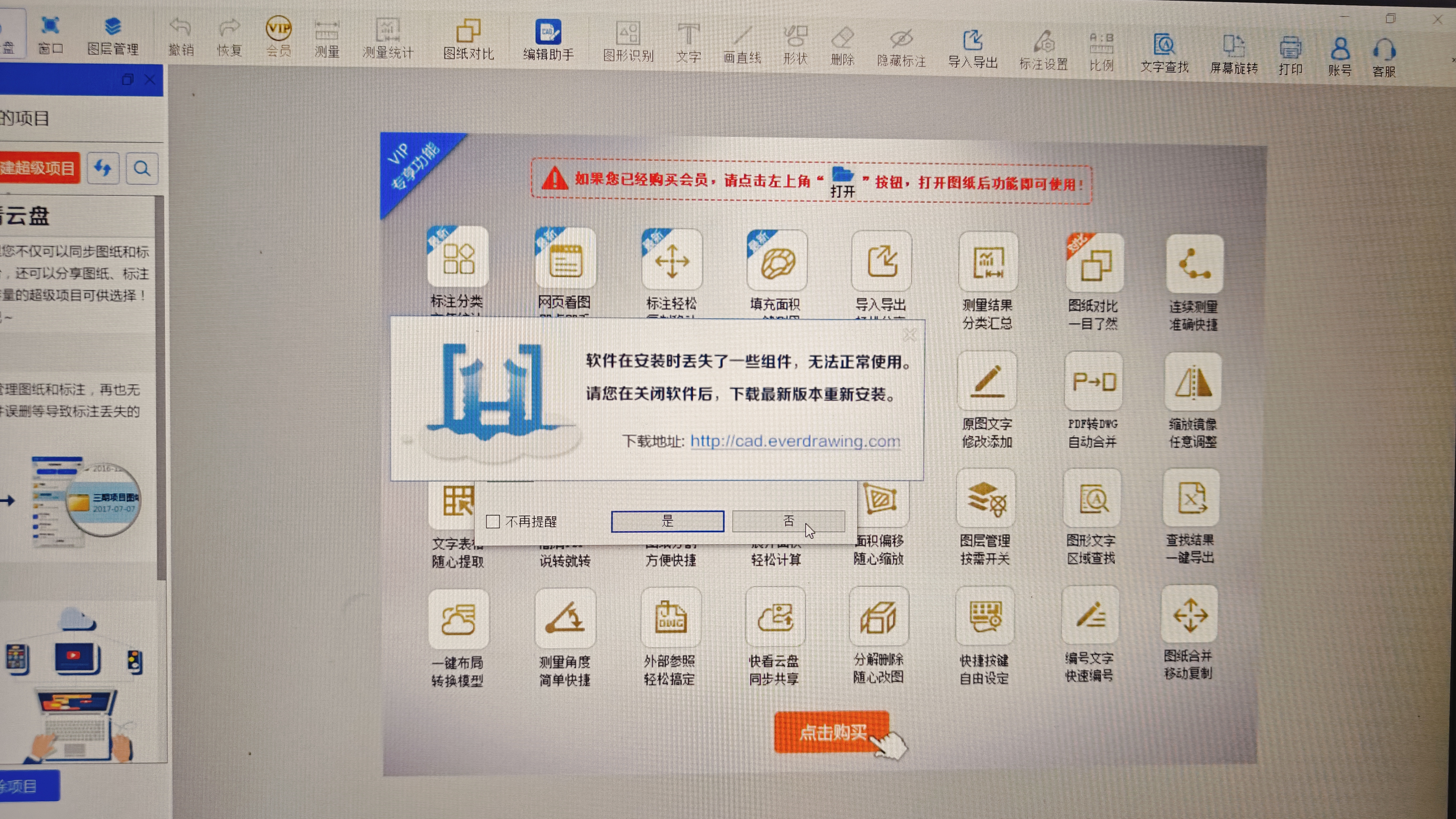
Task: Click the 查找结果 一键导出 icon
Action: 1191,498
